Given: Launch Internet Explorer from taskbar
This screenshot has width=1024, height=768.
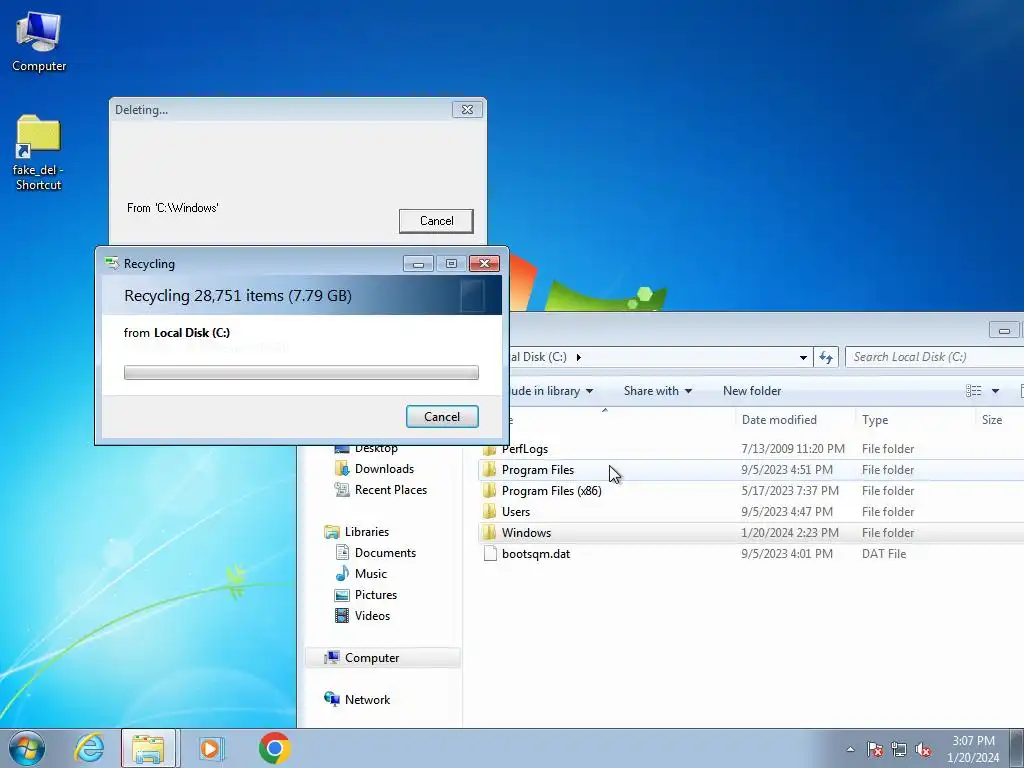Looking at the screenshot, I should pyautogui.click(x=89, y=748).
